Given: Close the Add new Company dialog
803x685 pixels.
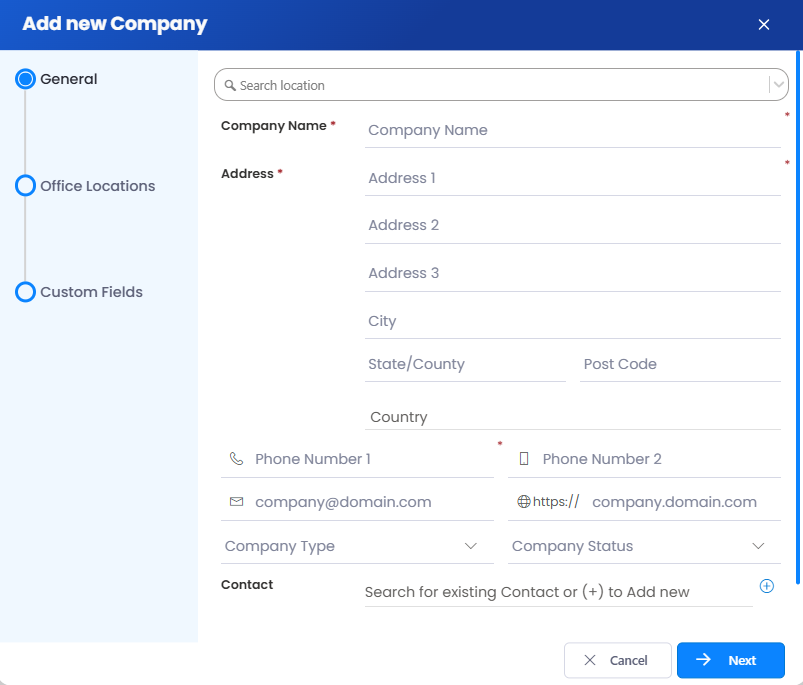Looking at the screenshot, I should (x=764, y=25).
